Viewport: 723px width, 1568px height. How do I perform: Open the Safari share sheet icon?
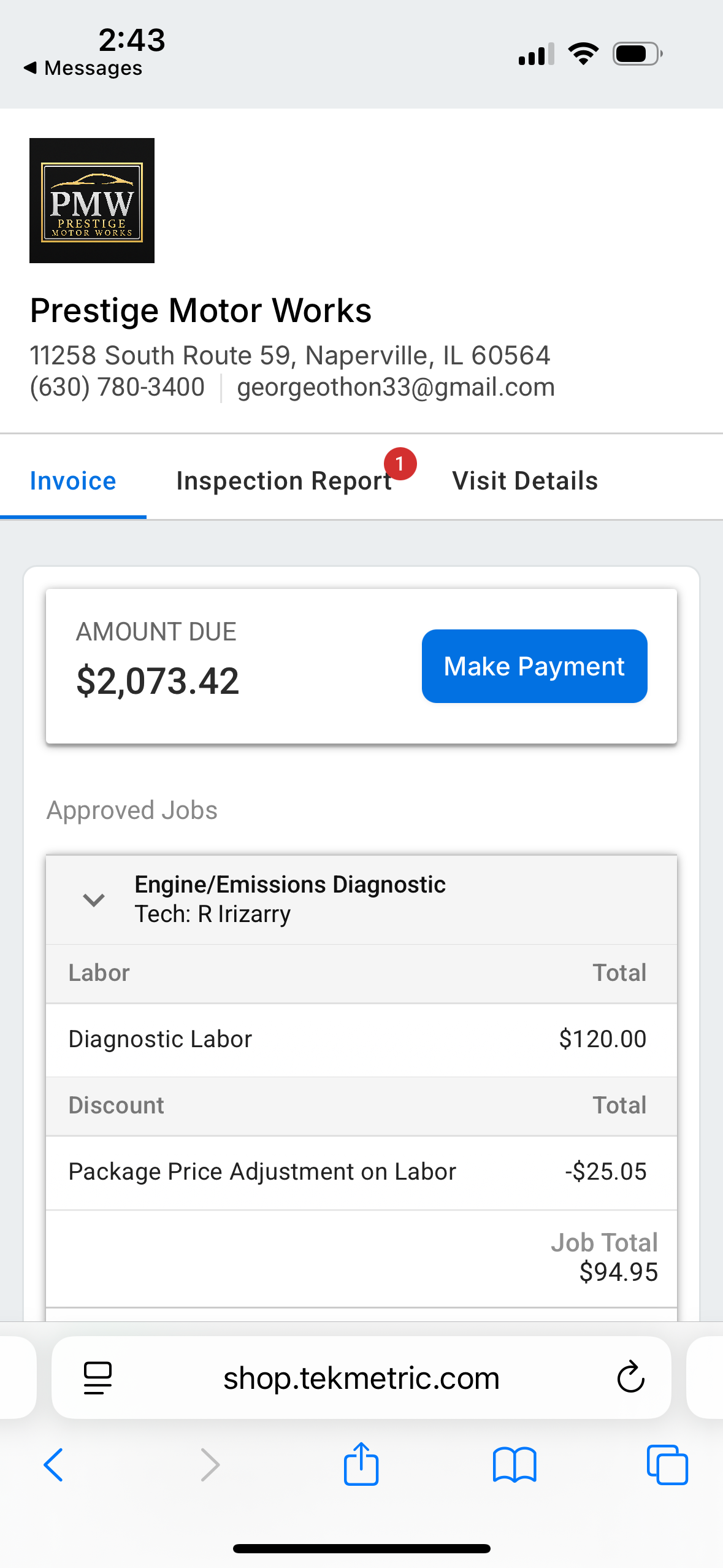[361, 1464]
